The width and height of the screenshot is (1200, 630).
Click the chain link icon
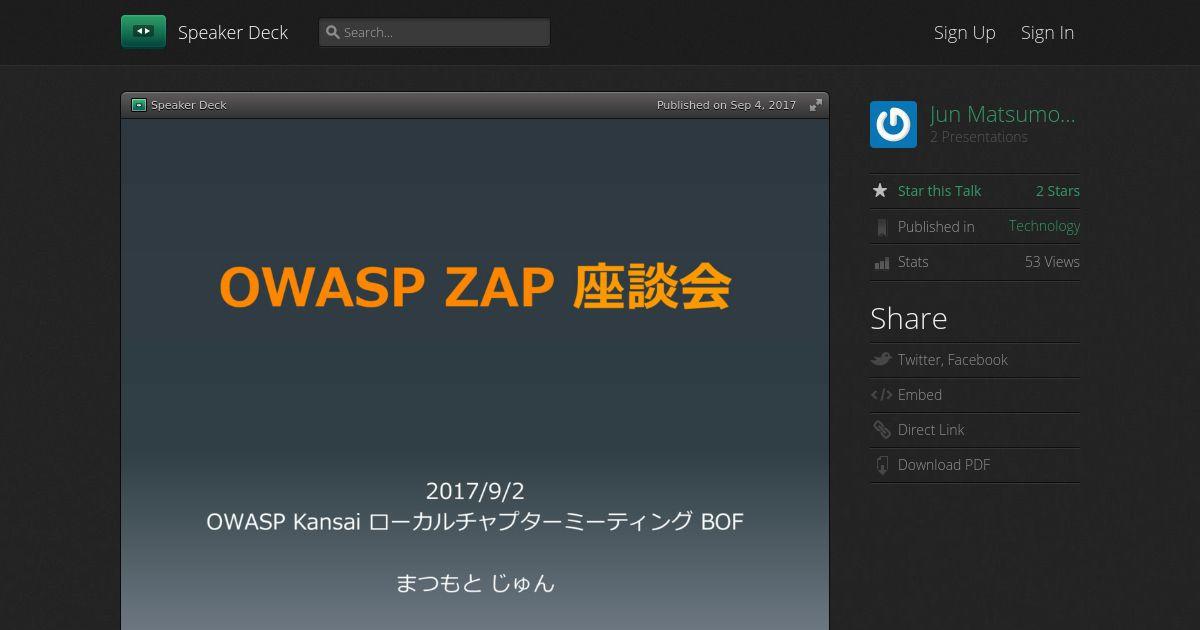881,429
